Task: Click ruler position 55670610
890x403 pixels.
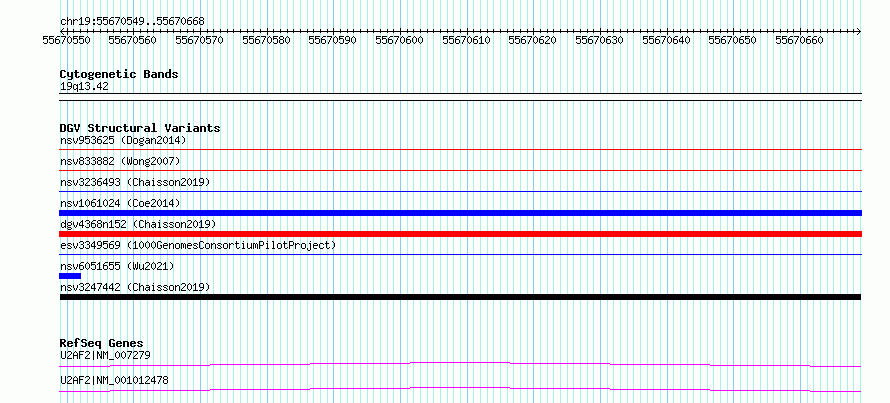Action: [466, 40]
